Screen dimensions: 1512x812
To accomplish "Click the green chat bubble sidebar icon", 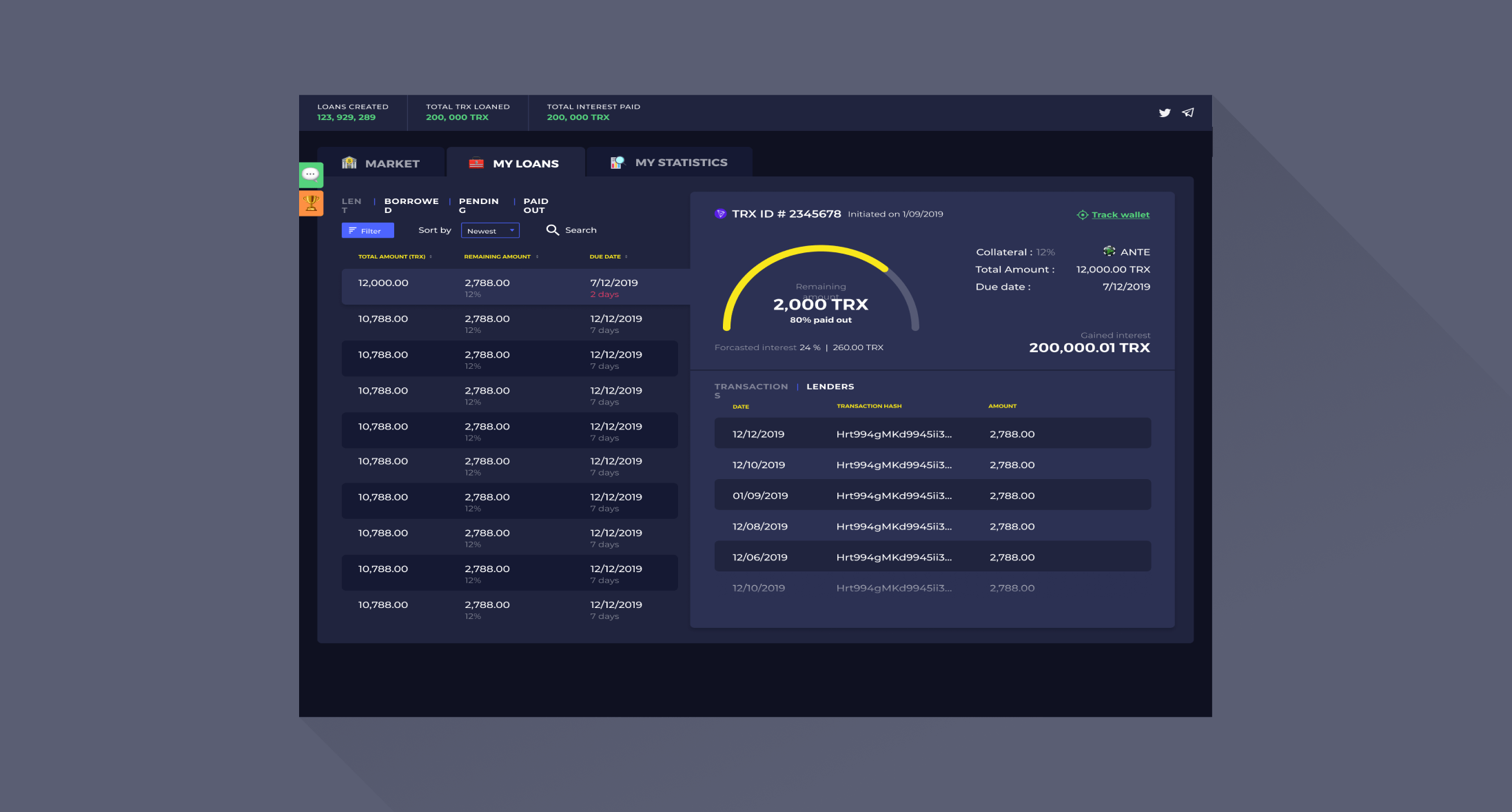I will tap(311, 175).
